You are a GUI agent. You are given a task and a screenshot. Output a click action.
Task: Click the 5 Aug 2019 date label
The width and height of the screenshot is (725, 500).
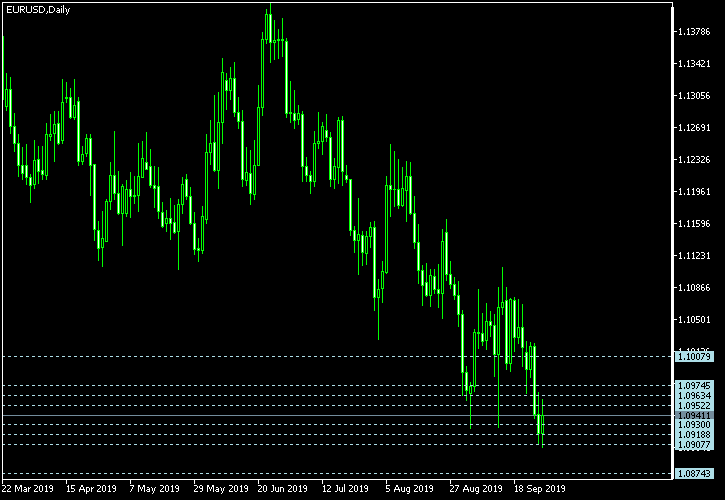[x=410, y=488]
